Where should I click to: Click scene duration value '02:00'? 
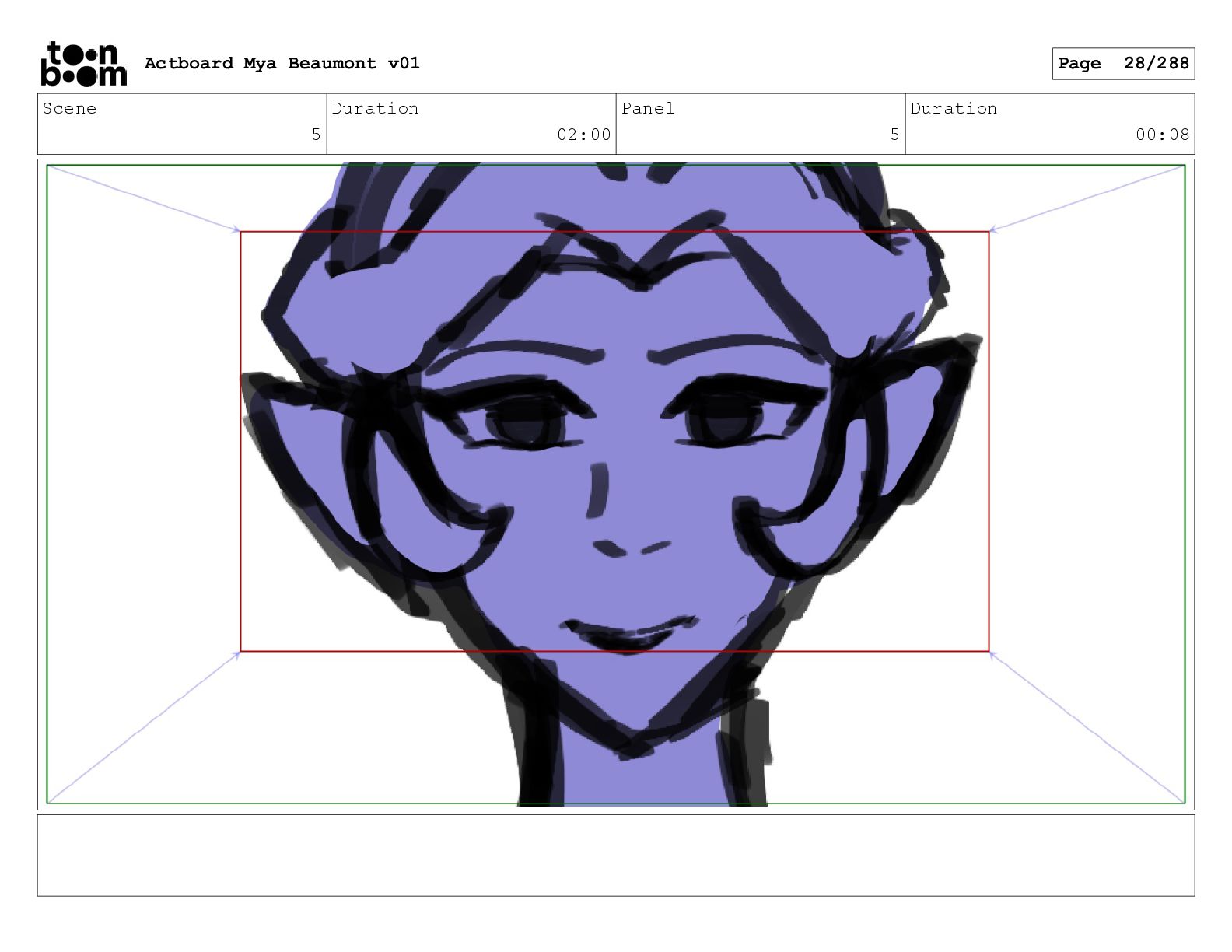[584, 135]
